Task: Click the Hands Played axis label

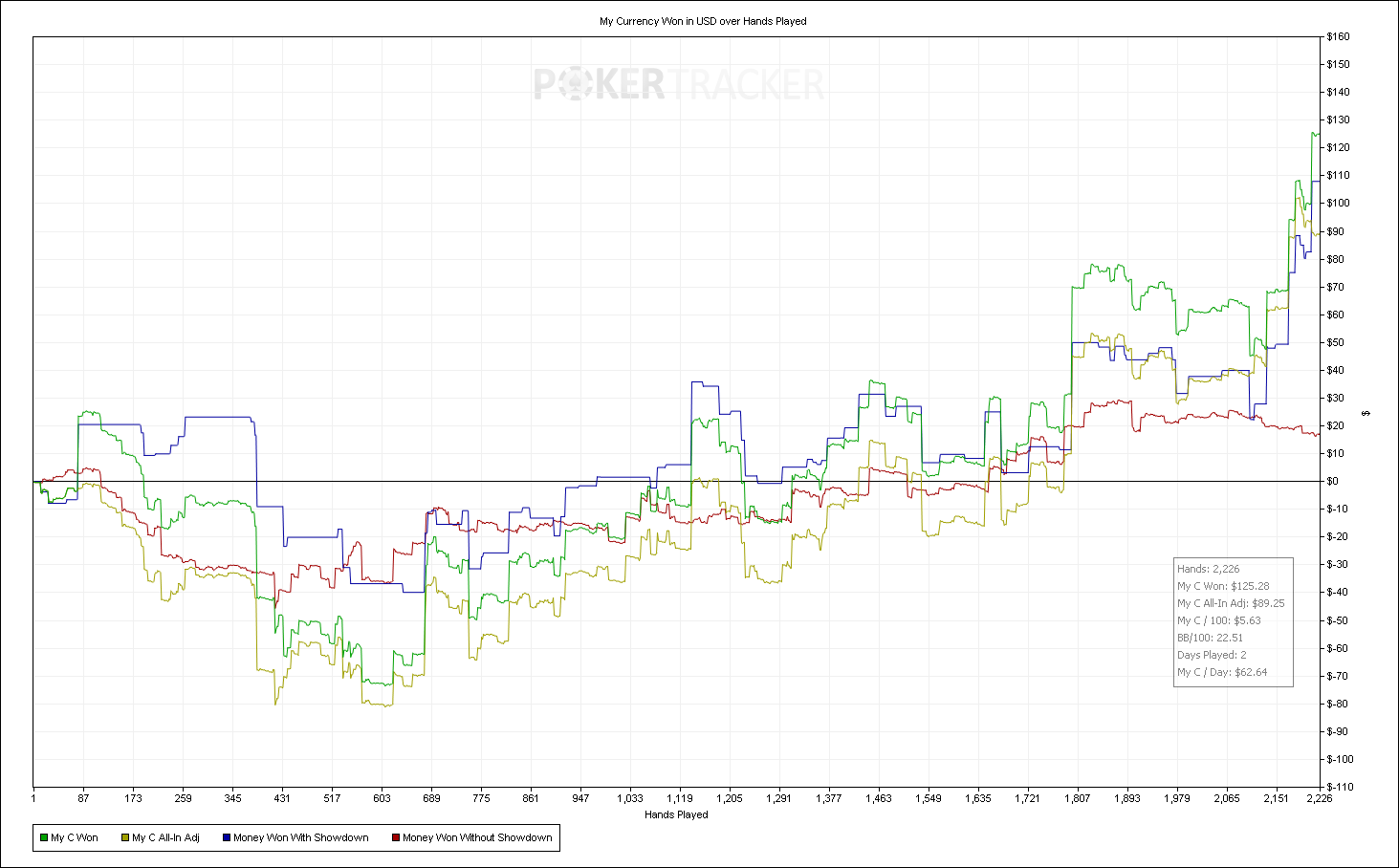Action: click(676, 814)
